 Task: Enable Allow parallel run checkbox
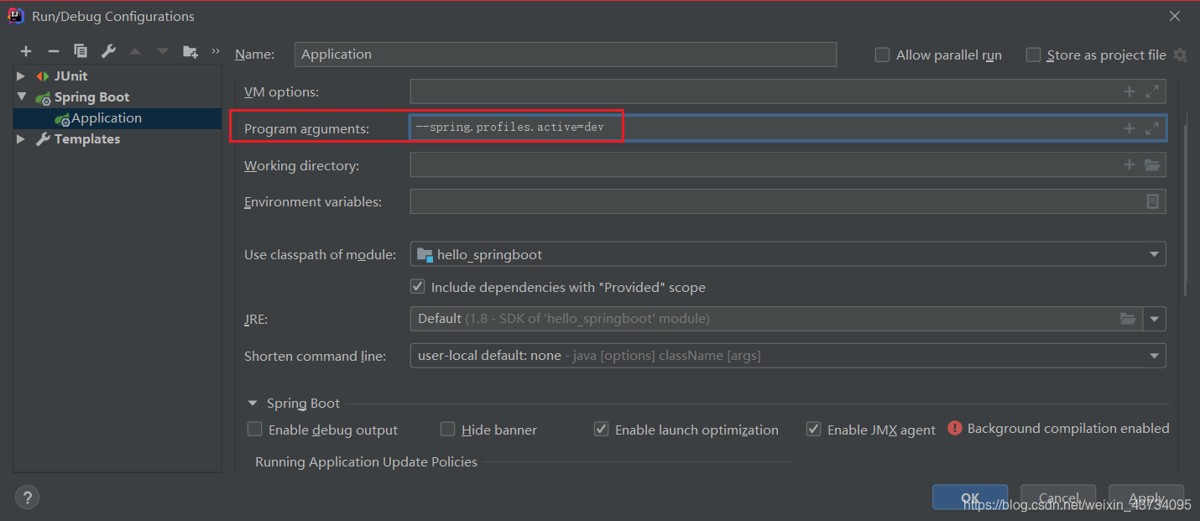pos(882,55)
